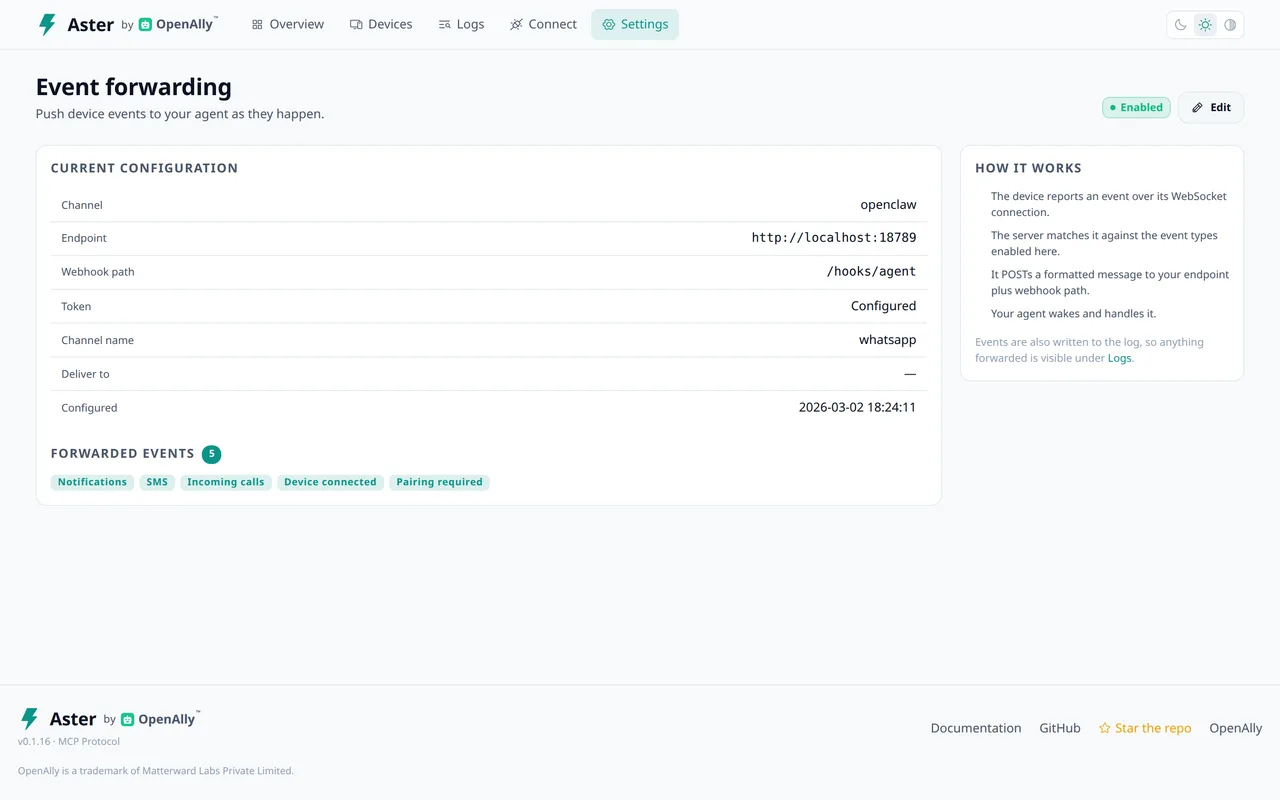Open the Logs tab
Screen dimensions: 1280x800
coord(461,24)
